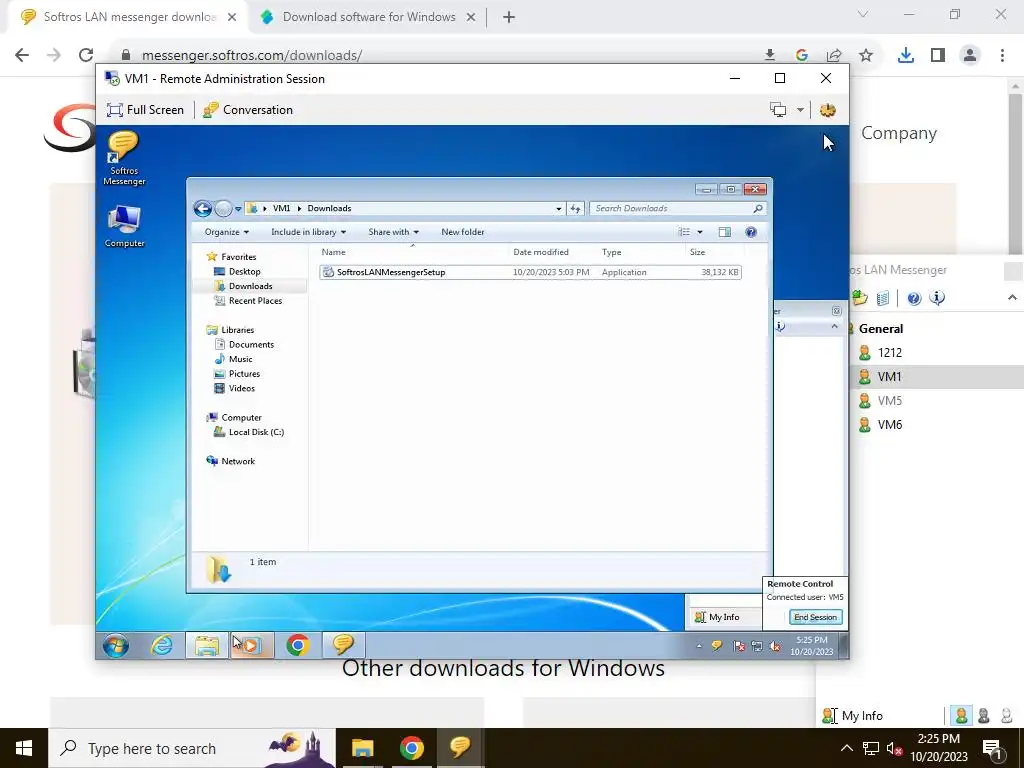
Task: Toggle the preview pane button
Action: pyautogui.click(x=724, y=232)
